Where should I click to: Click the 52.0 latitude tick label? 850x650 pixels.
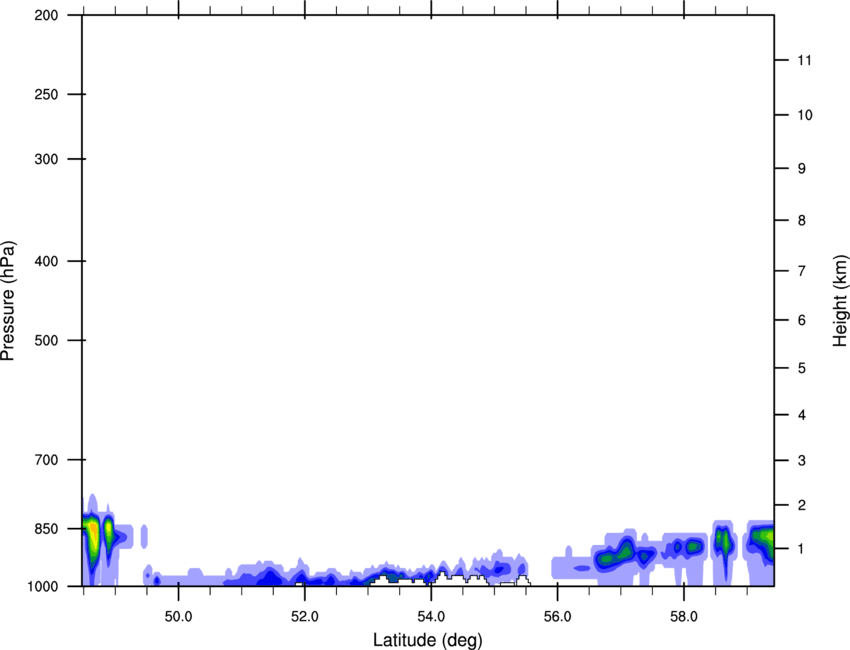pos(305,617)
